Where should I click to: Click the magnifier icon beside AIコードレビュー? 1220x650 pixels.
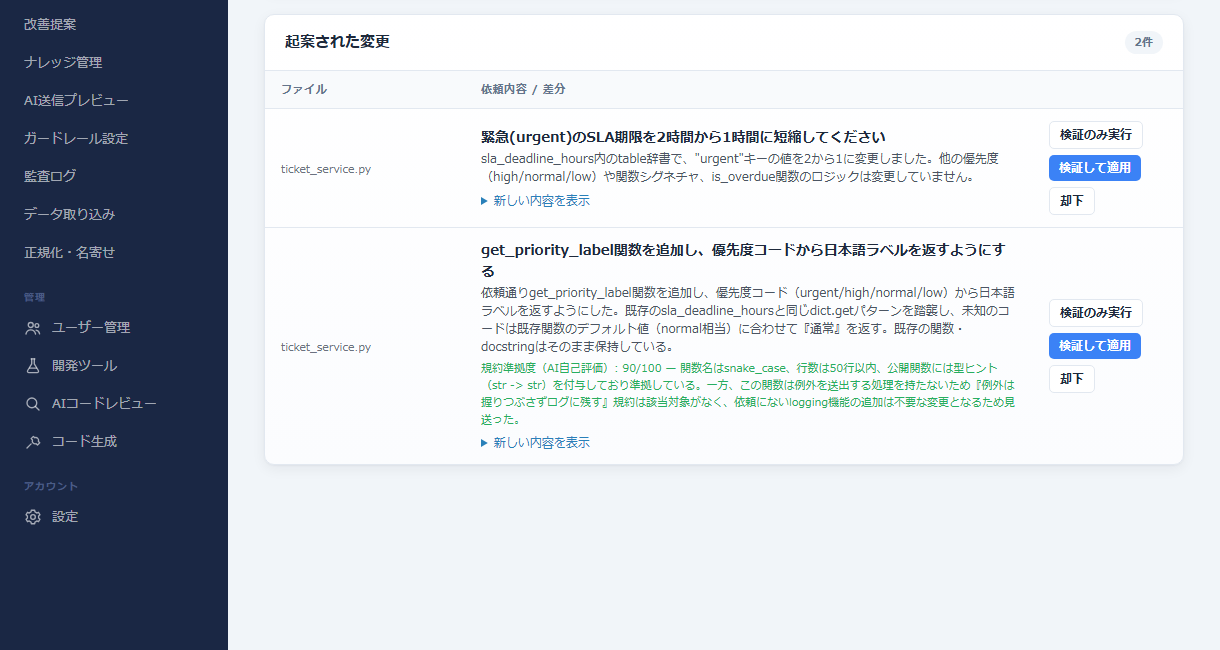pos(33,403)
